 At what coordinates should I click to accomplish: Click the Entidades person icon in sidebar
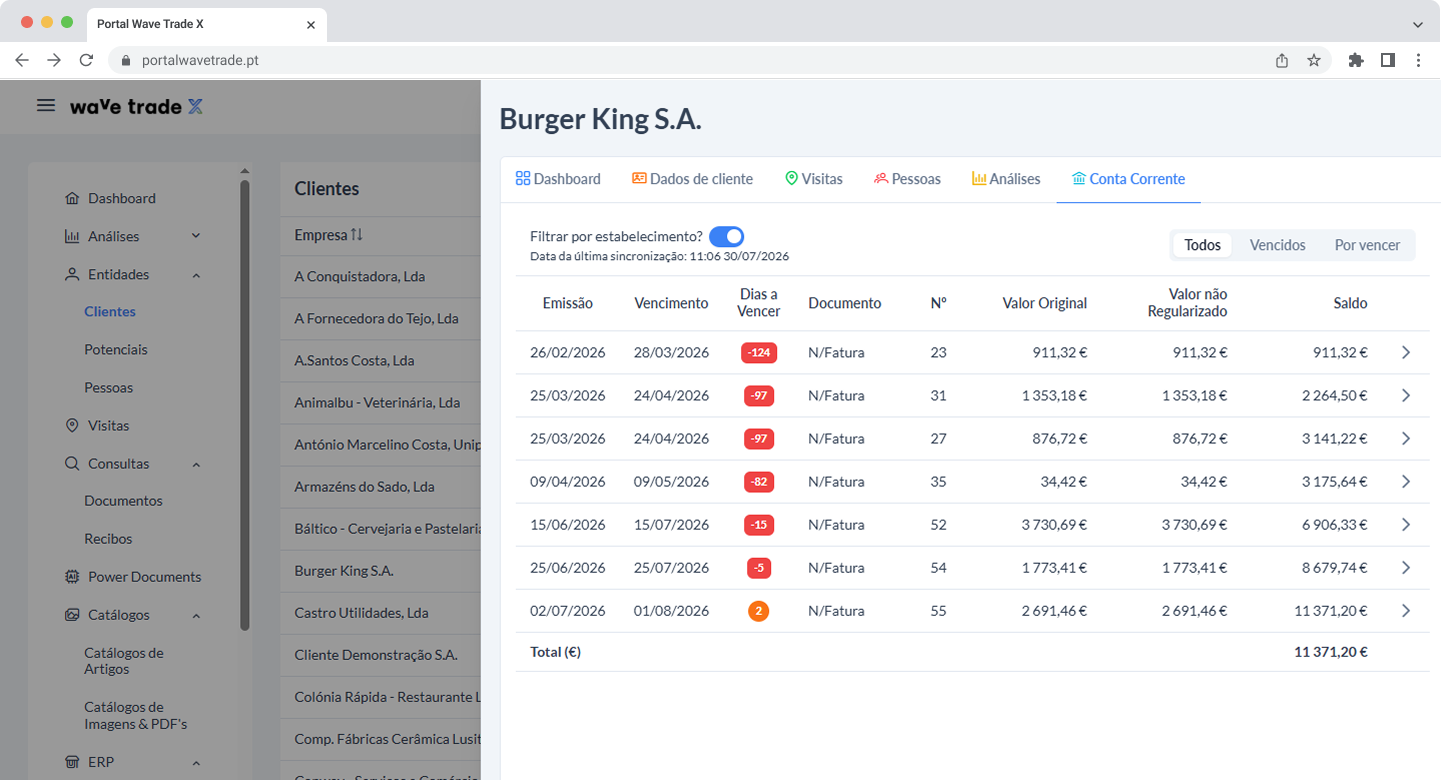pyautogui.click(x=72, y=274)
